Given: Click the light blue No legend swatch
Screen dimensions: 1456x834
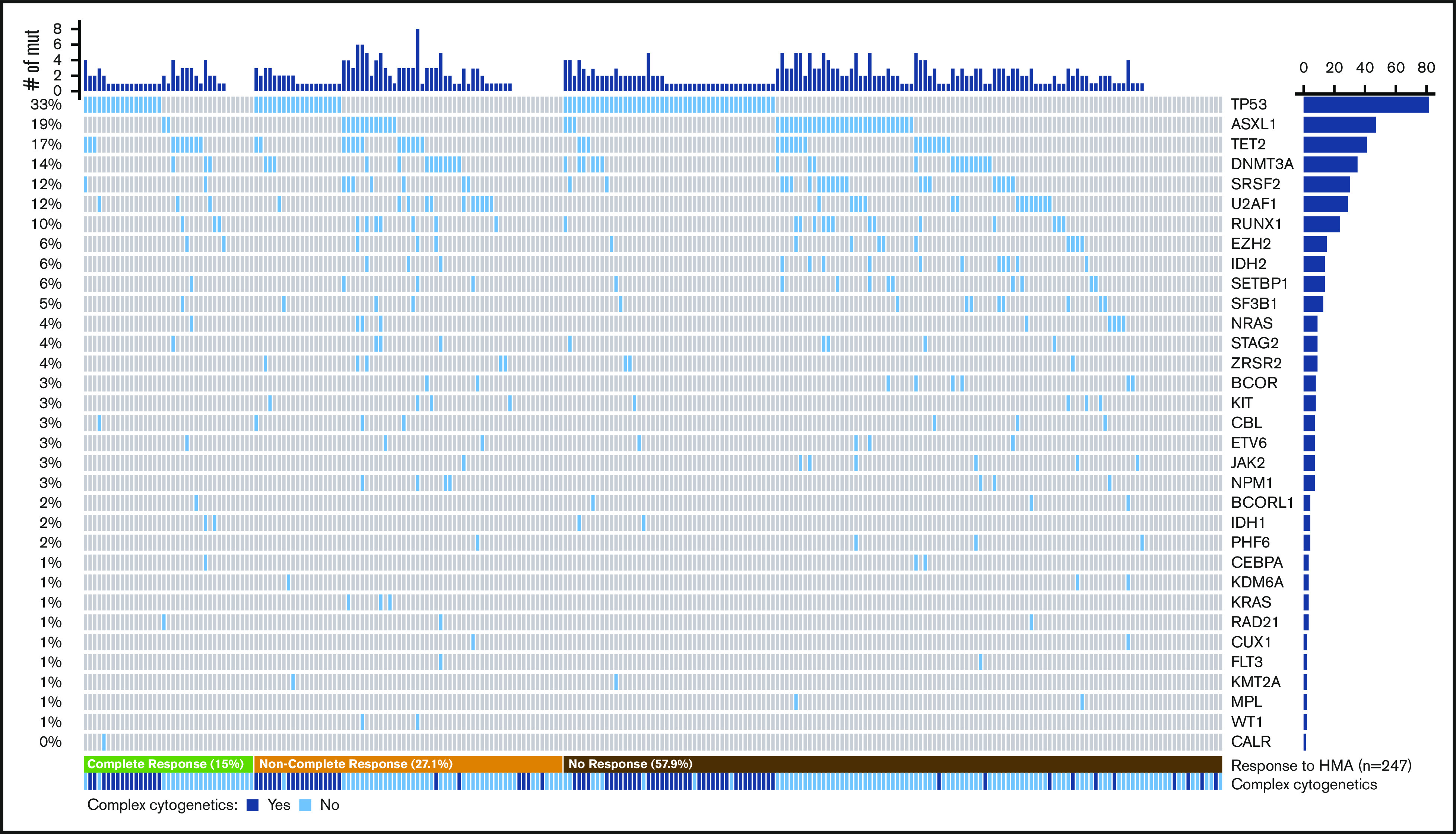Looking at the screenshot, I should 305,805.
